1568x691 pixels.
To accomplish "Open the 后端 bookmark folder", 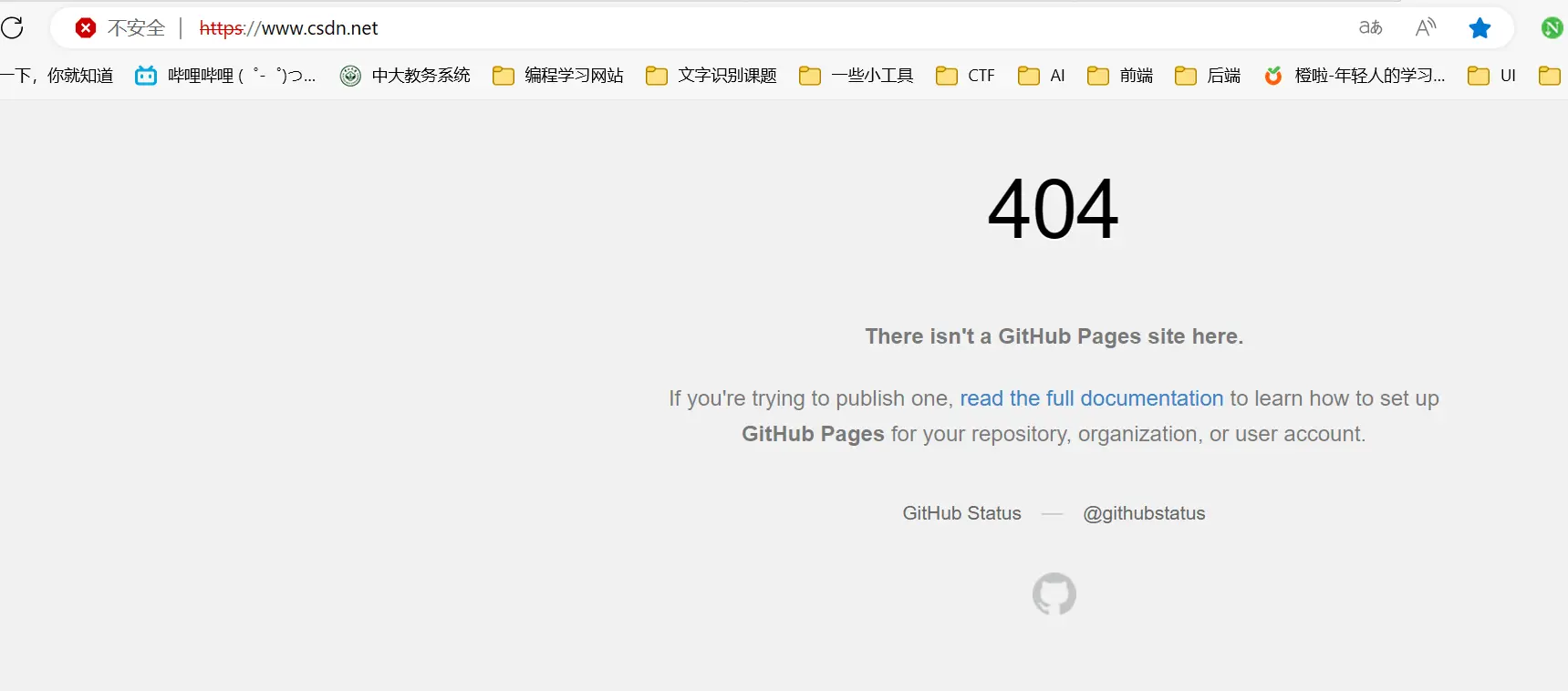I will [1208, 76].
